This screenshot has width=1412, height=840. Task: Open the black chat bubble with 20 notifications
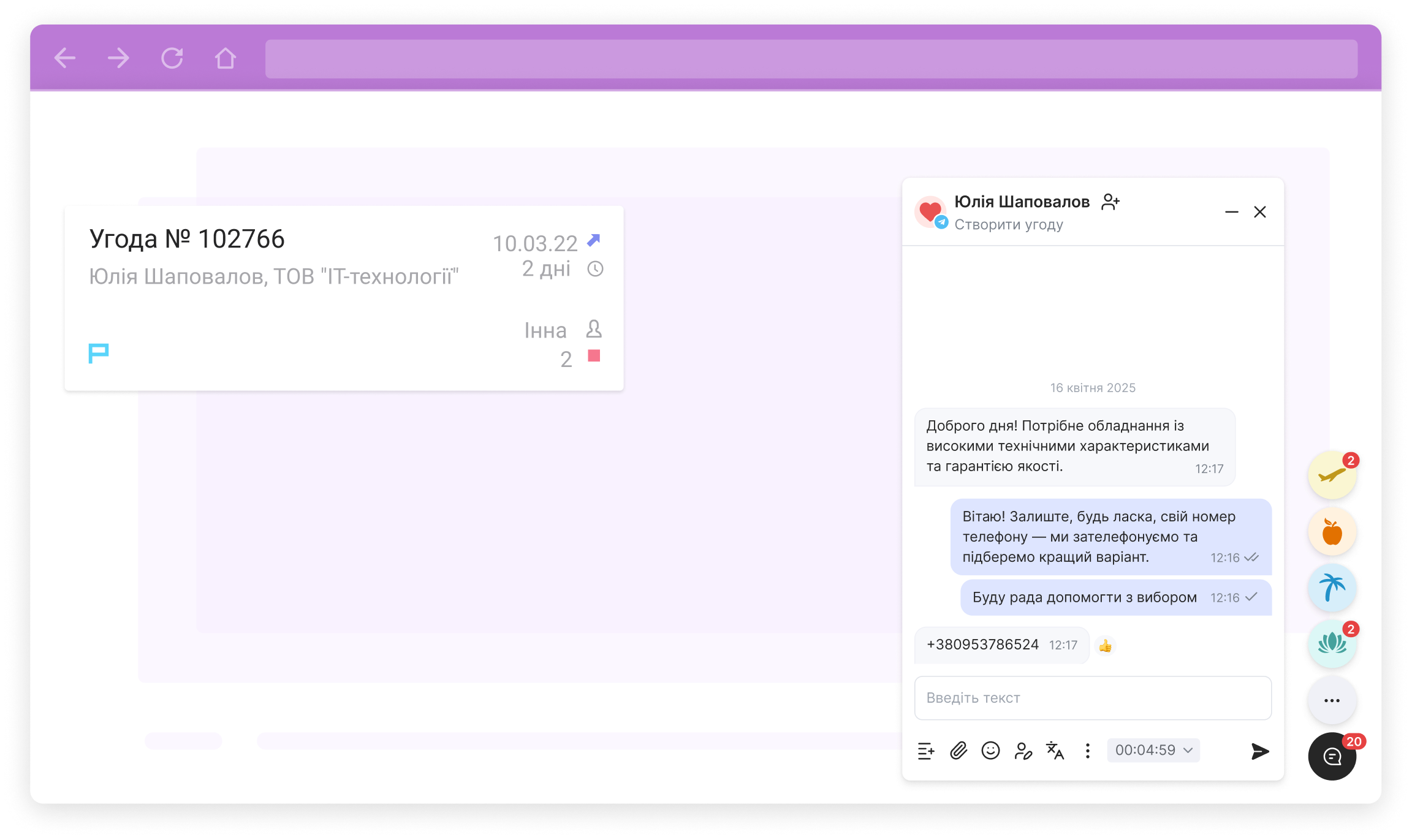click(x=1332, y=756)
